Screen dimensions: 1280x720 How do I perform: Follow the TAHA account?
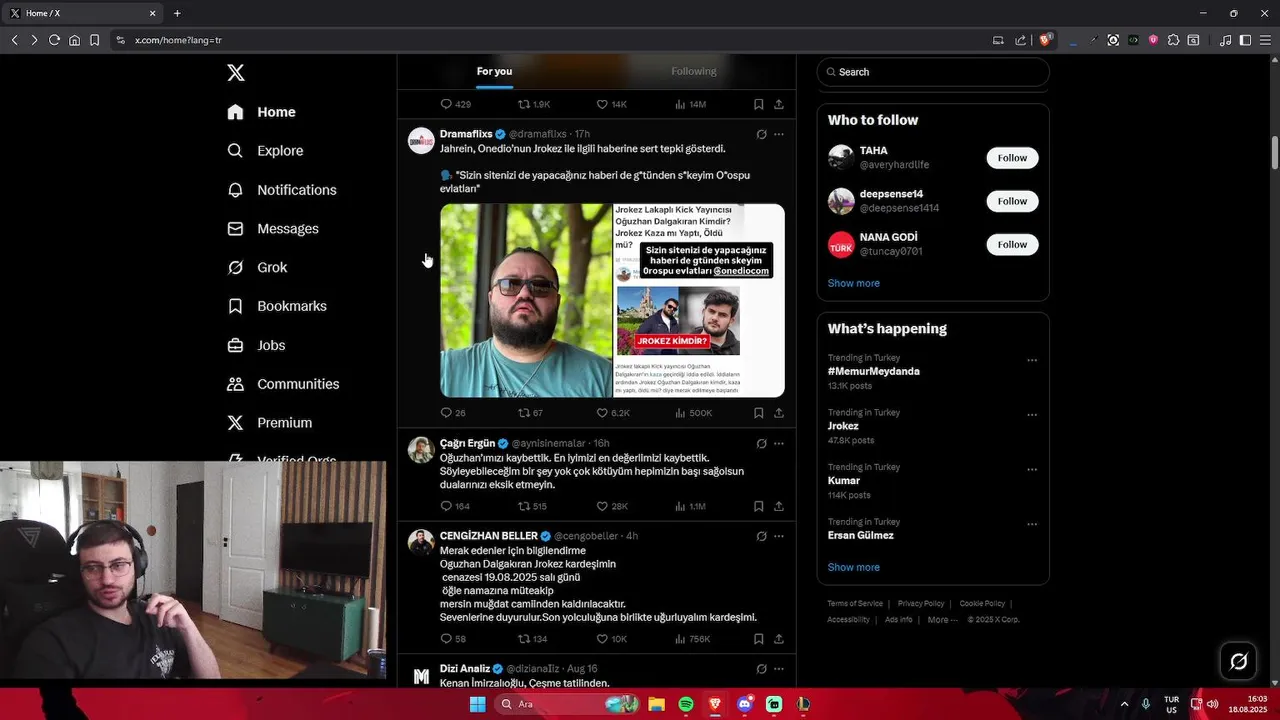1012,158
